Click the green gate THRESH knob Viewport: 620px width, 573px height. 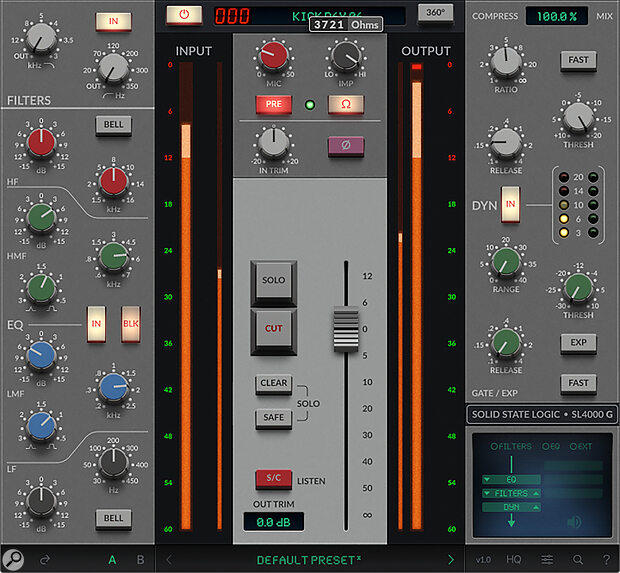[578, 287]
